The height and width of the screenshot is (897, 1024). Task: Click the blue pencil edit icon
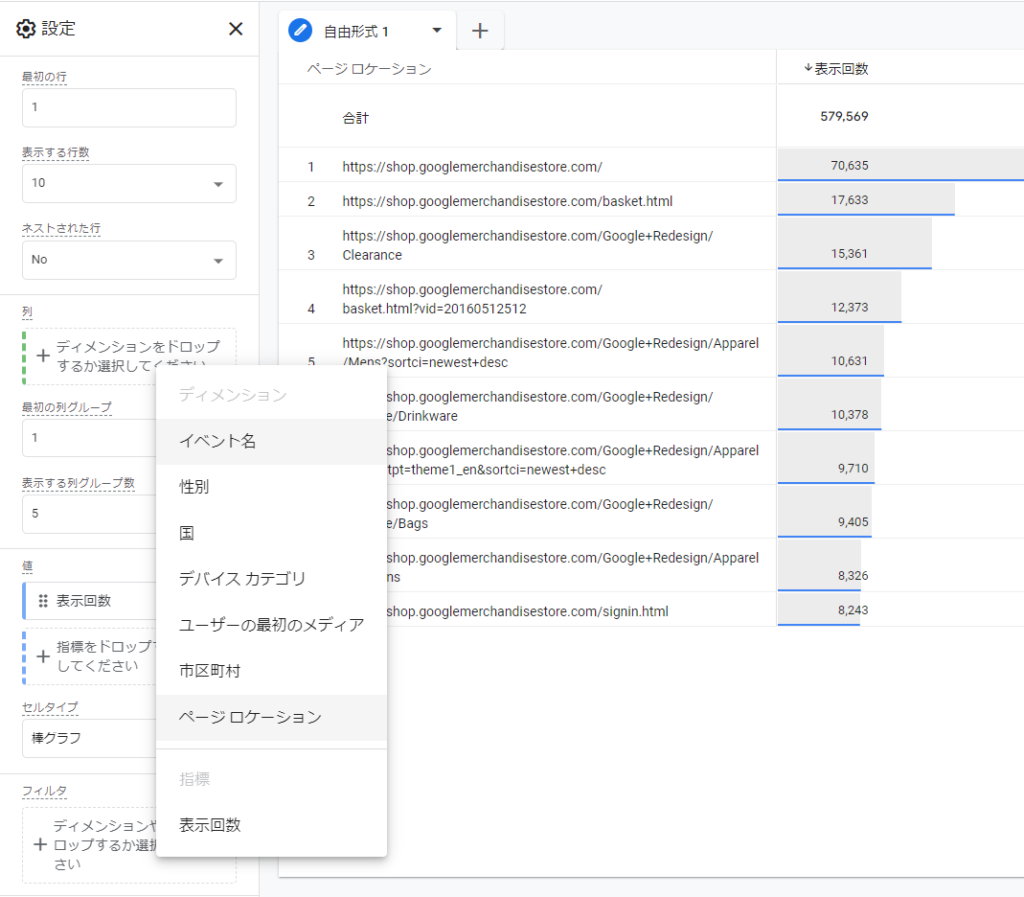pyautogui.click(x=300, y=30)
